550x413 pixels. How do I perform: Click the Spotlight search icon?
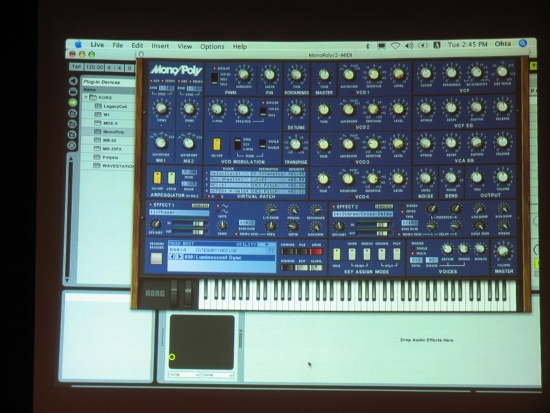pyautogui.click(x=523, y=43)
